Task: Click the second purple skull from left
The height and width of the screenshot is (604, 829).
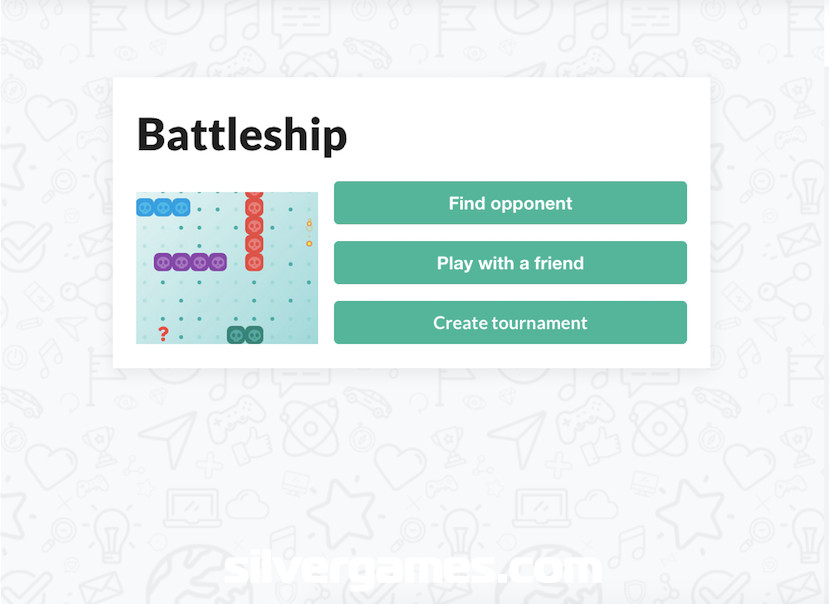Action: coord(181,262)
